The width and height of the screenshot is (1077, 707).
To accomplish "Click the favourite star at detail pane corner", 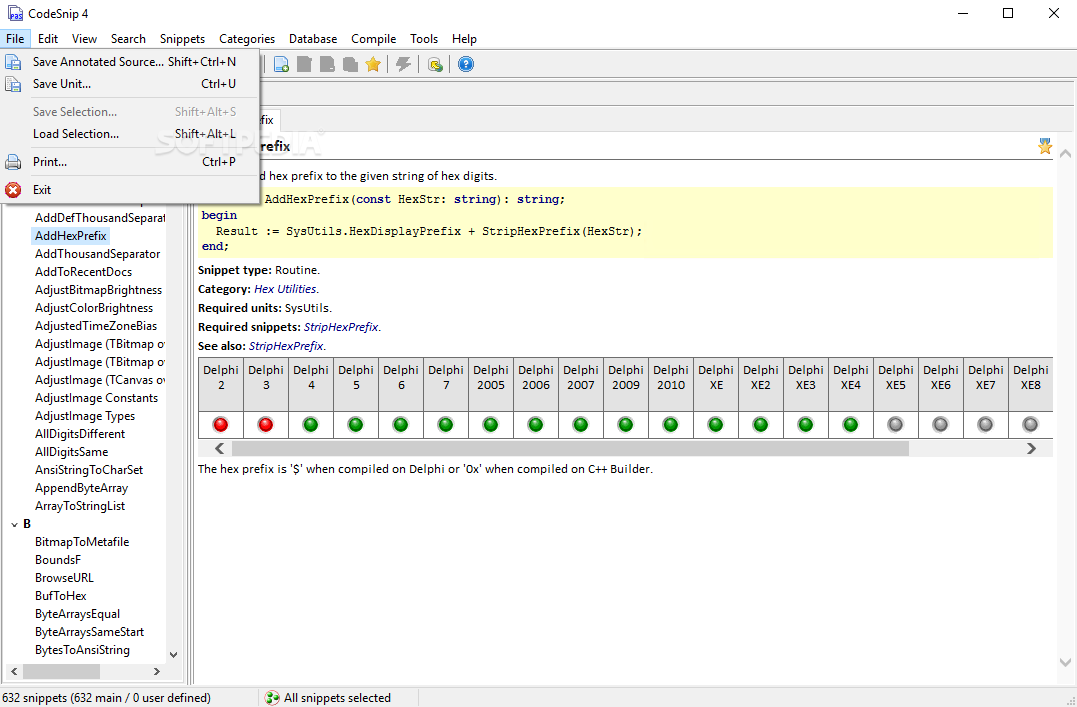I will pyautogui.click(x=1045, y=146).
